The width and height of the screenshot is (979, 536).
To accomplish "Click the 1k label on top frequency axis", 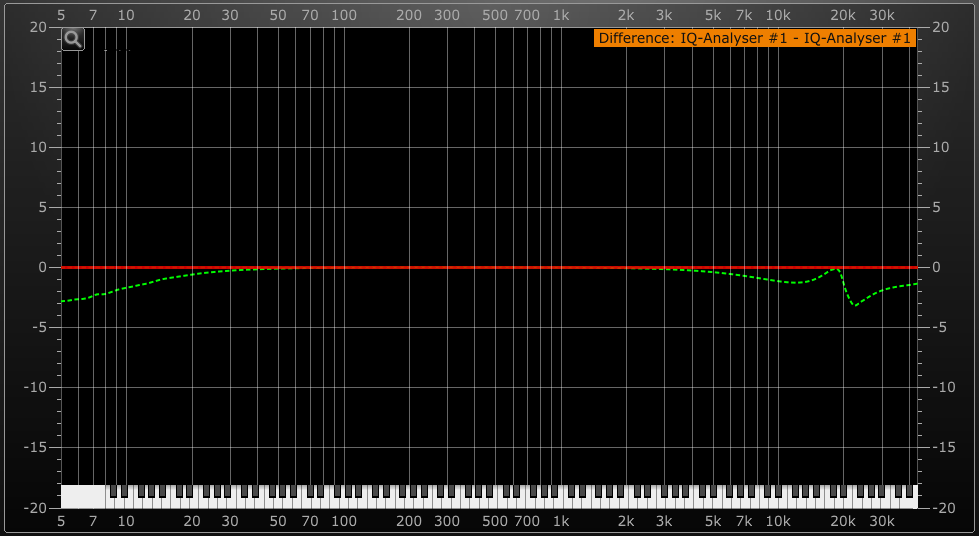I will 561,16.
